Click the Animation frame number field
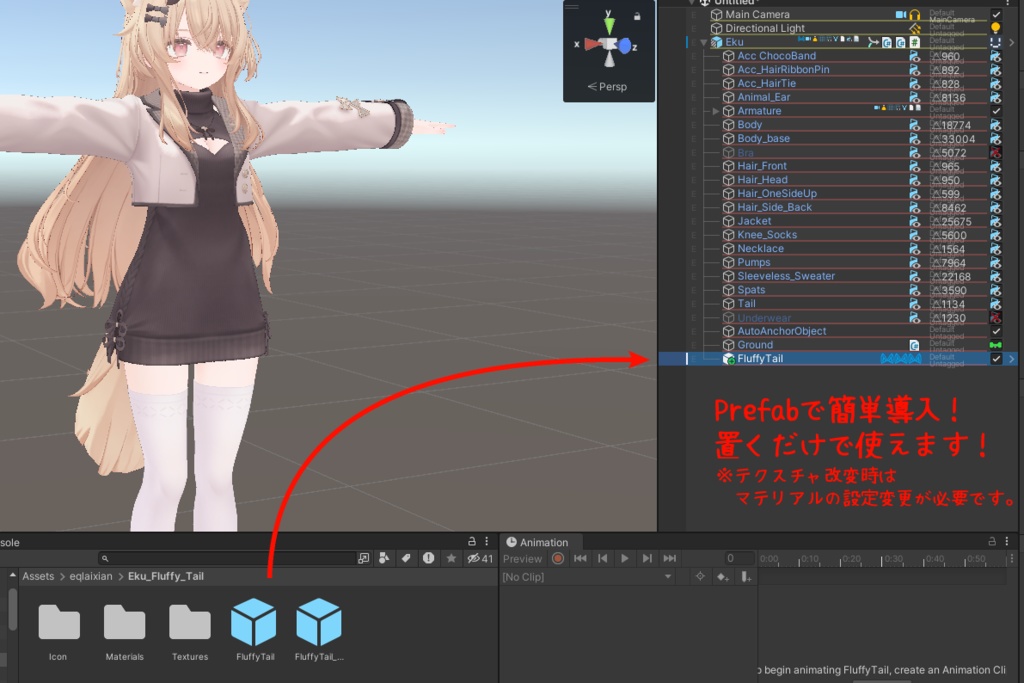Viewport: 1024px width, 683px height. click(739, 558)
